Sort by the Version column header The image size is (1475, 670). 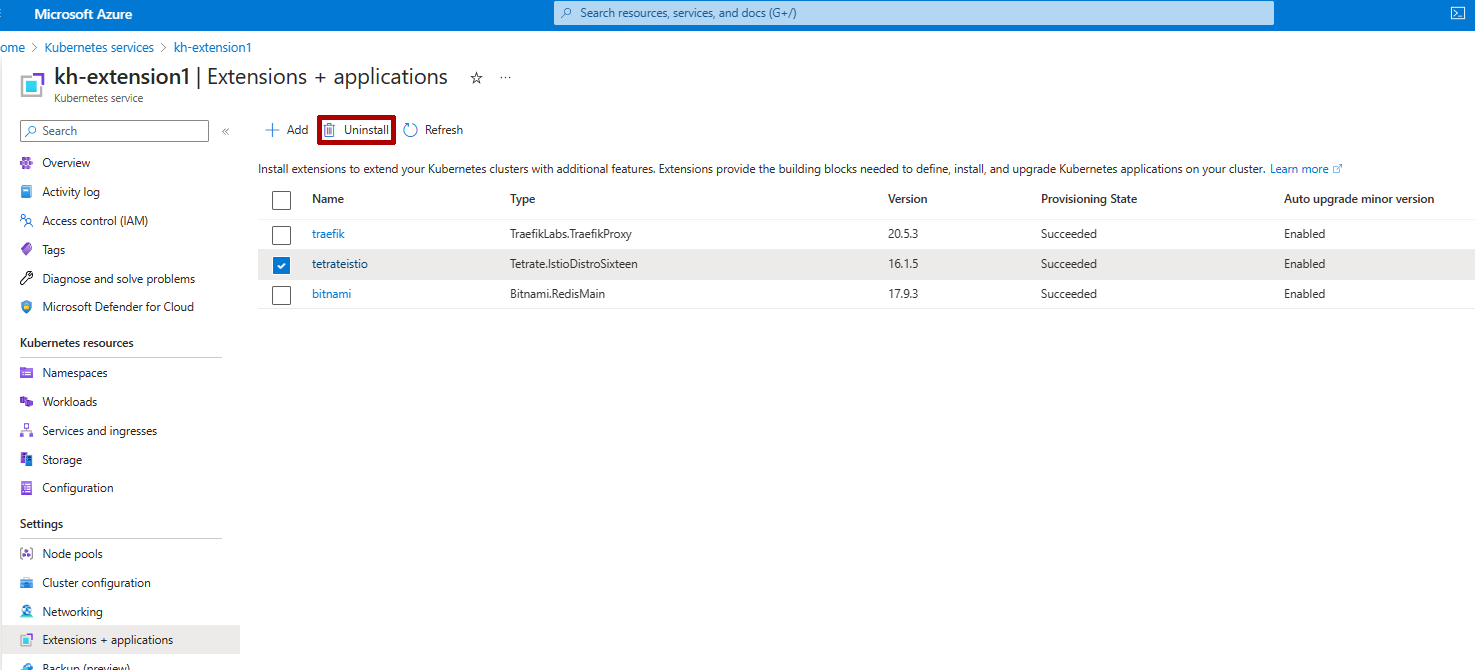tap(908, 199)
